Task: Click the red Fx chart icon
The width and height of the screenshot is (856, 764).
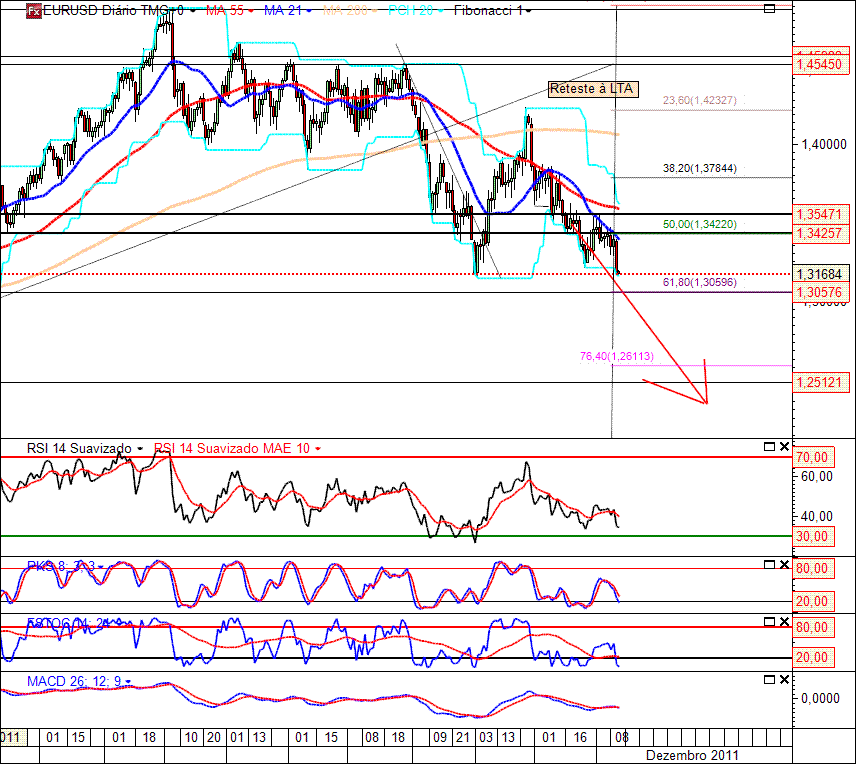Action: click(x=34, y=11)
